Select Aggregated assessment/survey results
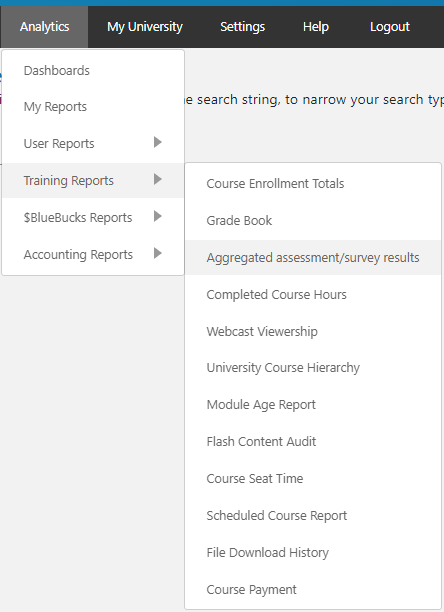The image size is (444, 612). [313, 258]
